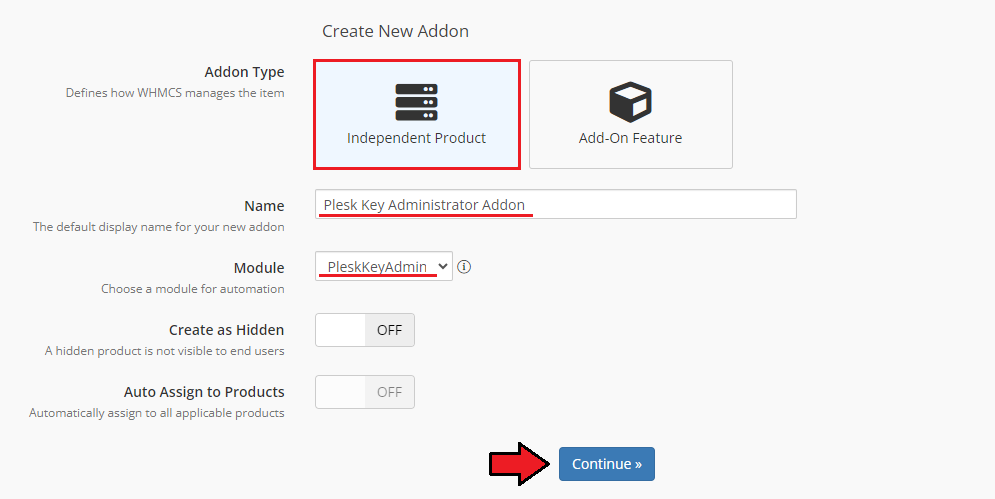Image resolution: width=995 pixels, height=499 pixels.
Task: Click the Continue button
Action: [607, 464]
